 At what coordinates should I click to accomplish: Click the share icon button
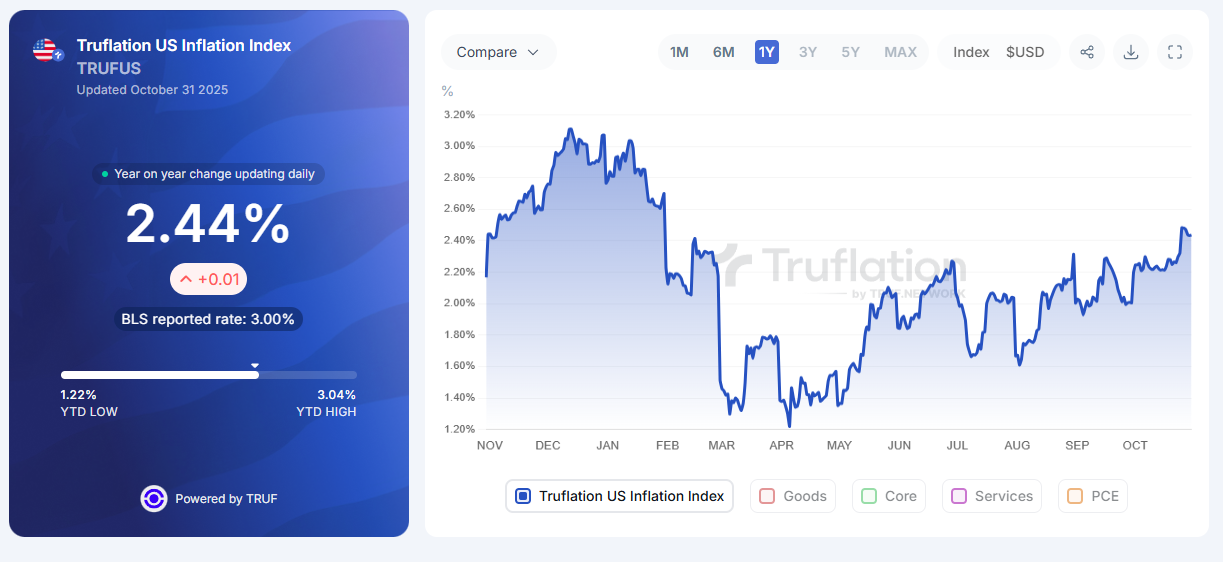tap(1087, 52)
